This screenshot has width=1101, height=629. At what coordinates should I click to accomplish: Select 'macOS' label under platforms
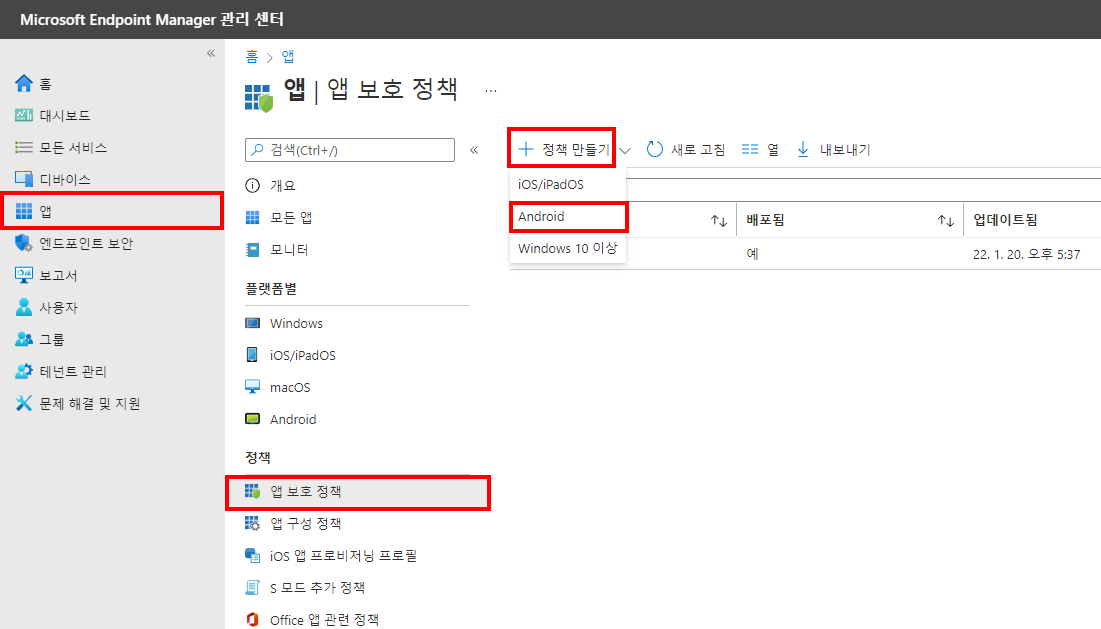pos(290,388)
